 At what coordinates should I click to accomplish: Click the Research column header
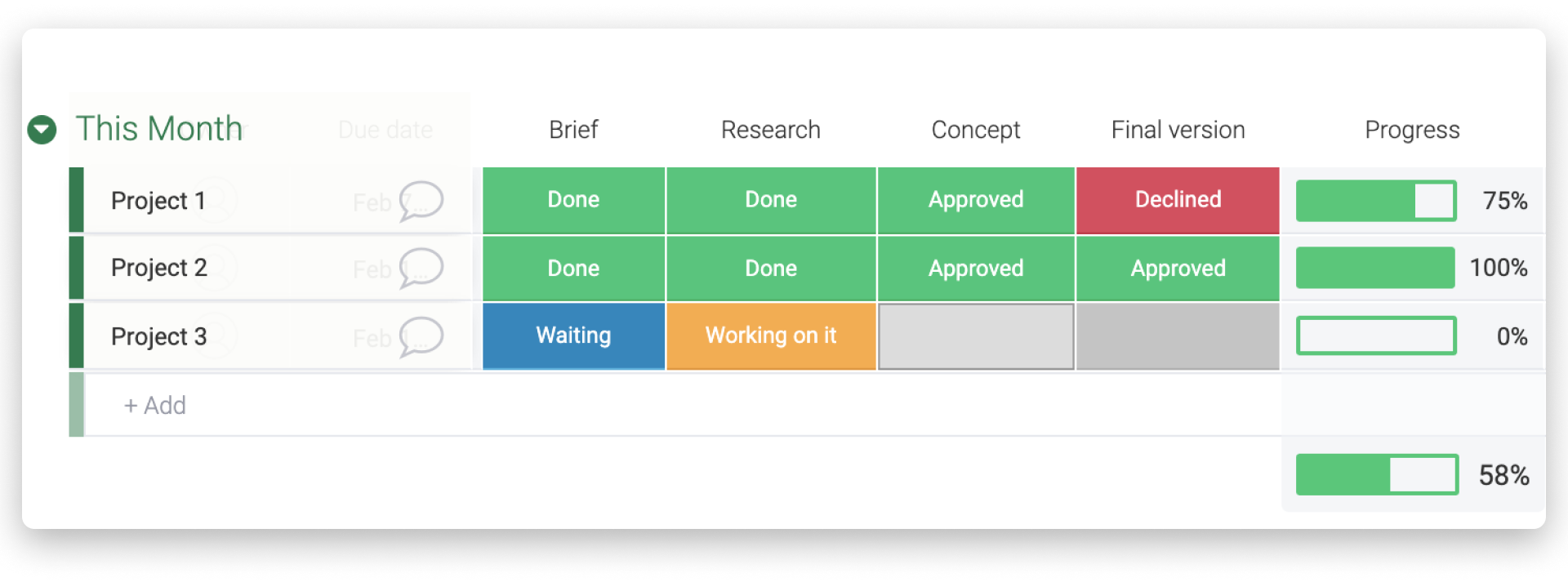tap(770, 130)
